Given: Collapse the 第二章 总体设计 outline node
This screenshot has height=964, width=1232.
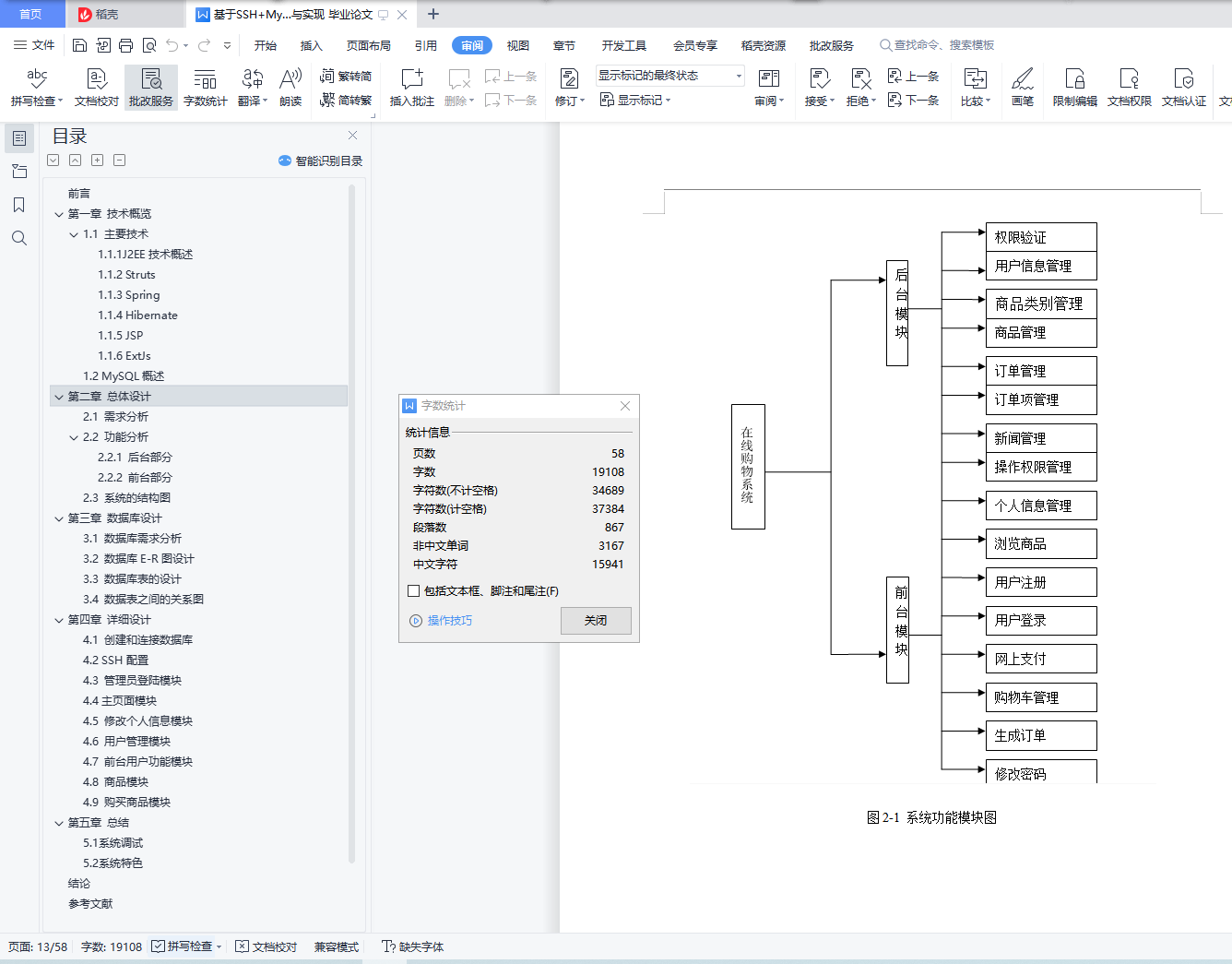Looking at the screenshot, I should (59, 397).
